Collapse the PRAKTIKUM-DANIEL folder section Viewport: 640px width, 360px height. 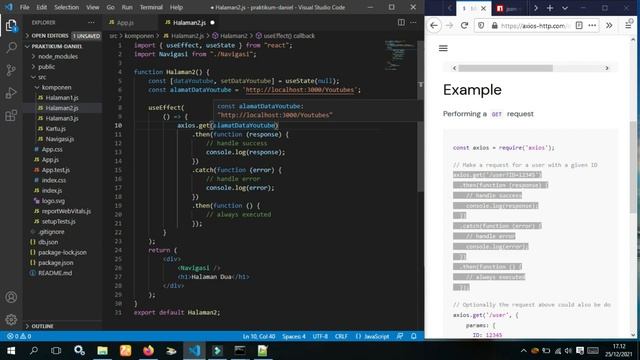click(63, 46)
